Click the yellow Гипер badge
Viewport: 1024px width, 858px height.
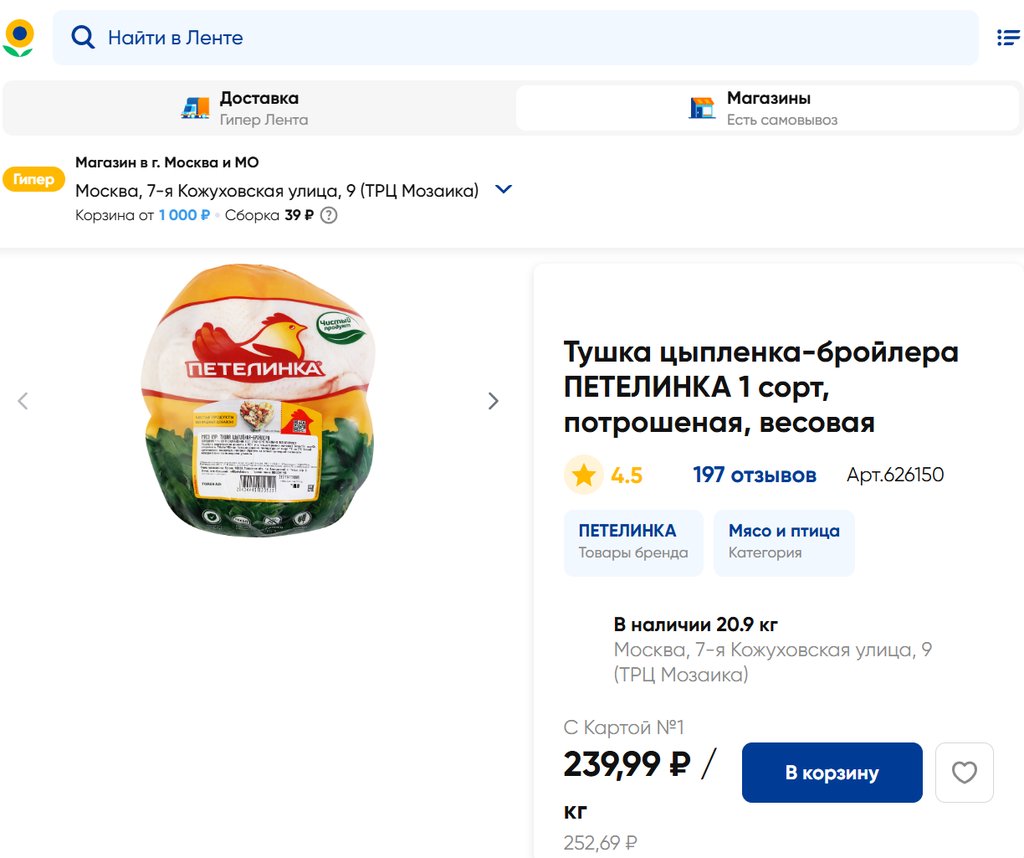(x=34, y=180)
